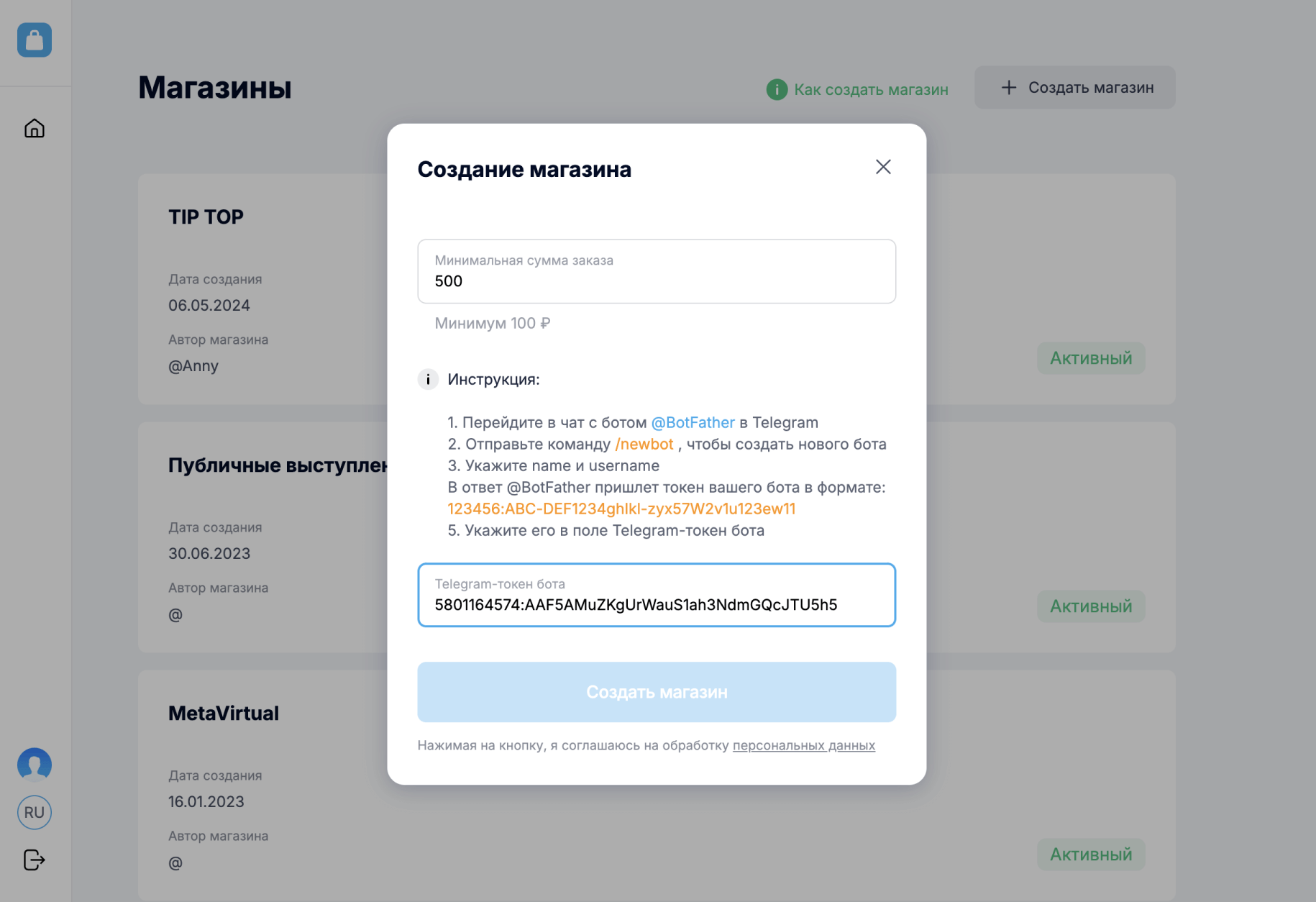Open the MetaVirtual store card

pos(224,713)
